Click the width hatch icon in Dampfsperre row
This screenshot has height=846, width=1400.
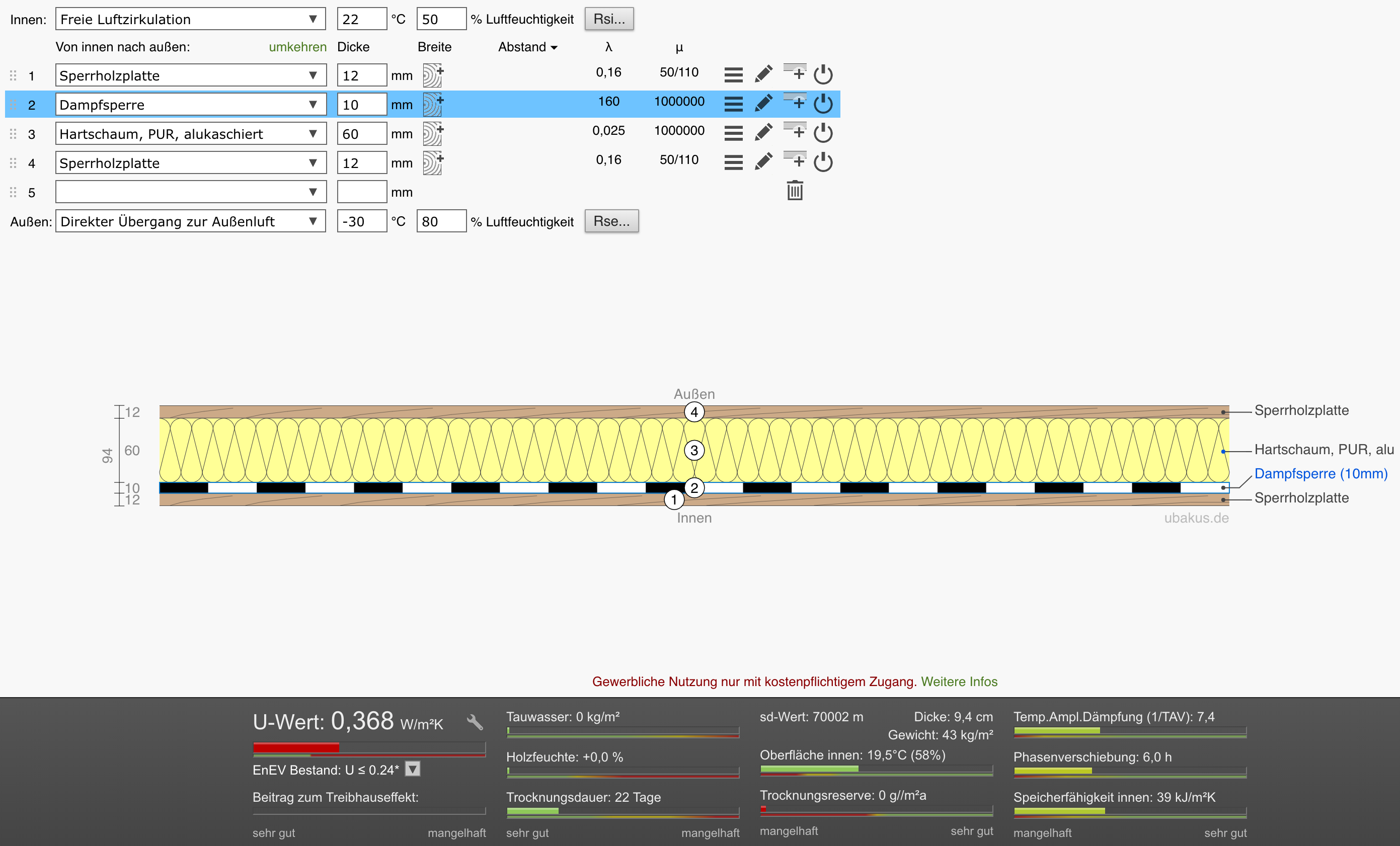point(433,105)
